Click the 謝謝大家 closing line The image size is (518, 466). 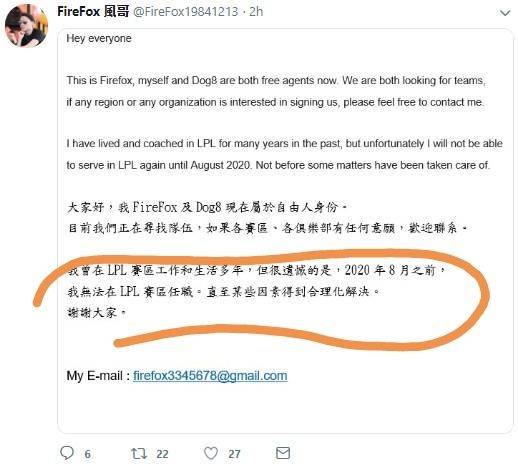(96, 312)
